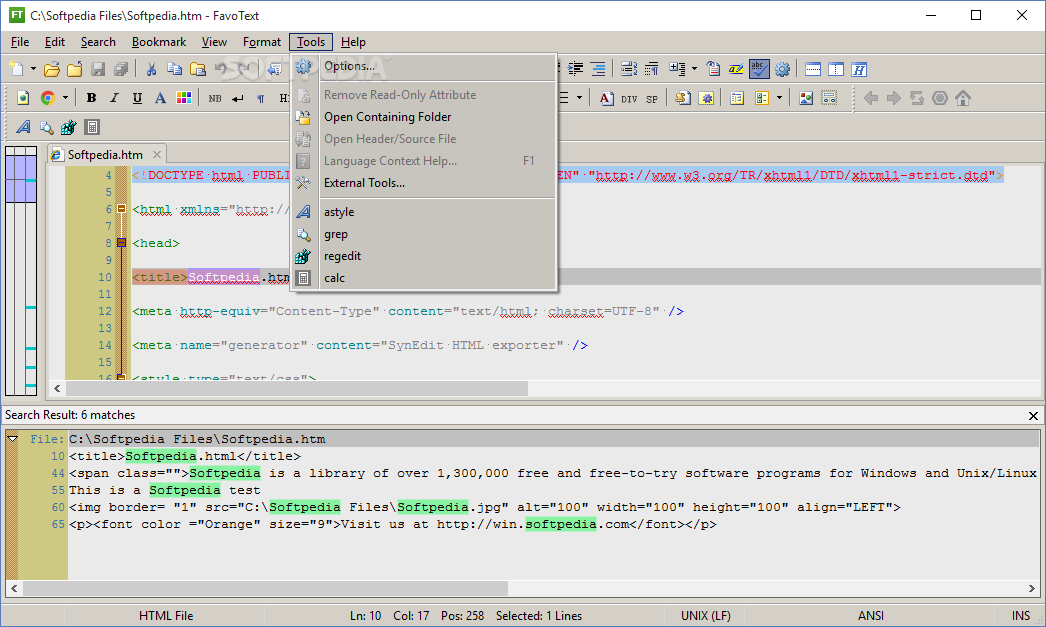
Task: Toggle the yellow highlighter marker icon
Action: 736,69
